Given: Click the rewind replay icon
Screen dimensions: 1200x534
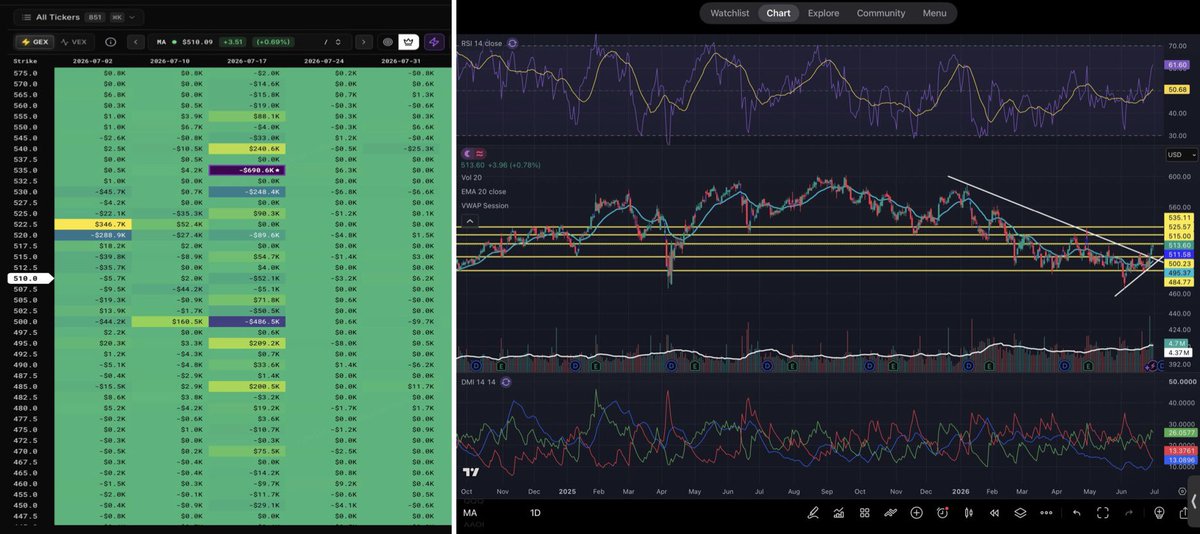Looking at the screenshot, I should [994, 513].
